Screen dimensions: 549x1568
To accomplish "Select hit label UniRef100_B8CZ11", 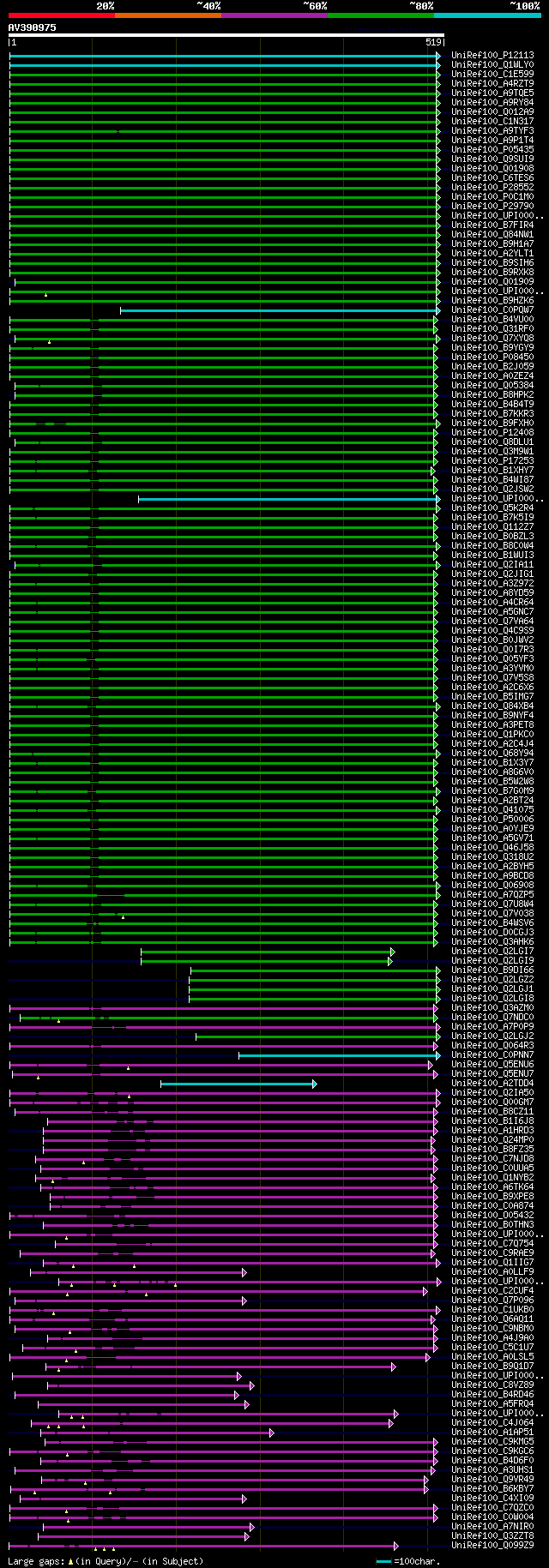I will point(492,1112).
